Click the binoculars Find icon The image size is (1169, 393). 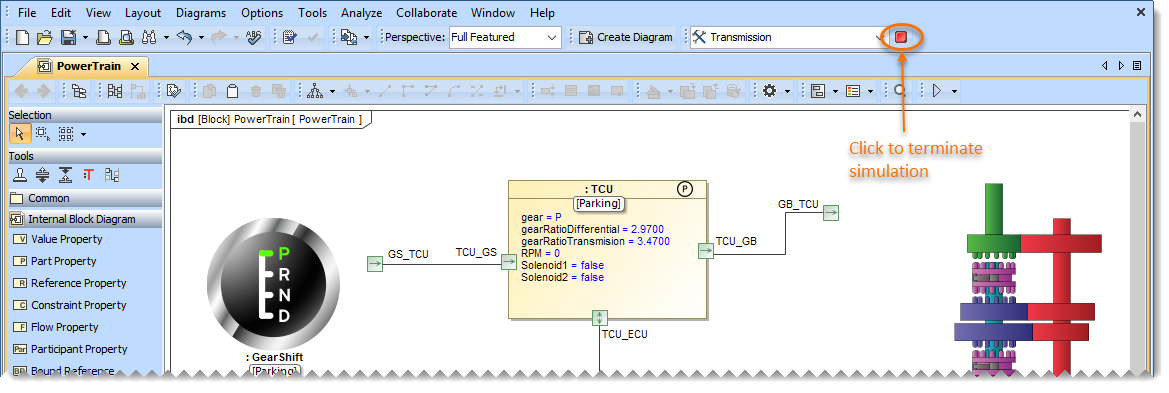(148, 37)
